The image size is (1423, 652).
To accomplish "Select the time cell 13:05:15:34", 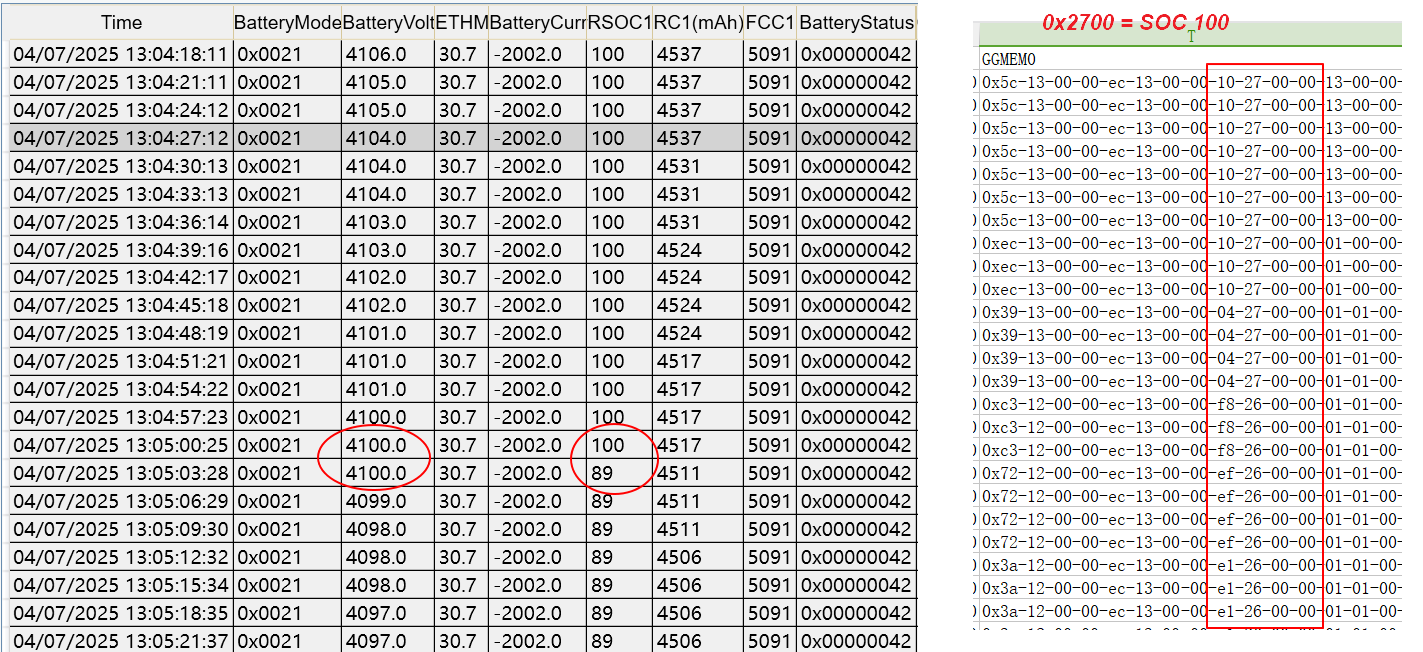I will [x=122, y=585].
